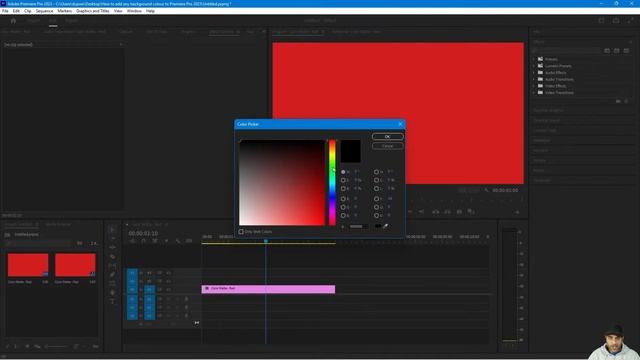Toggle Linked Selection in timeline

pyautogui.click(x=155, y=241)
